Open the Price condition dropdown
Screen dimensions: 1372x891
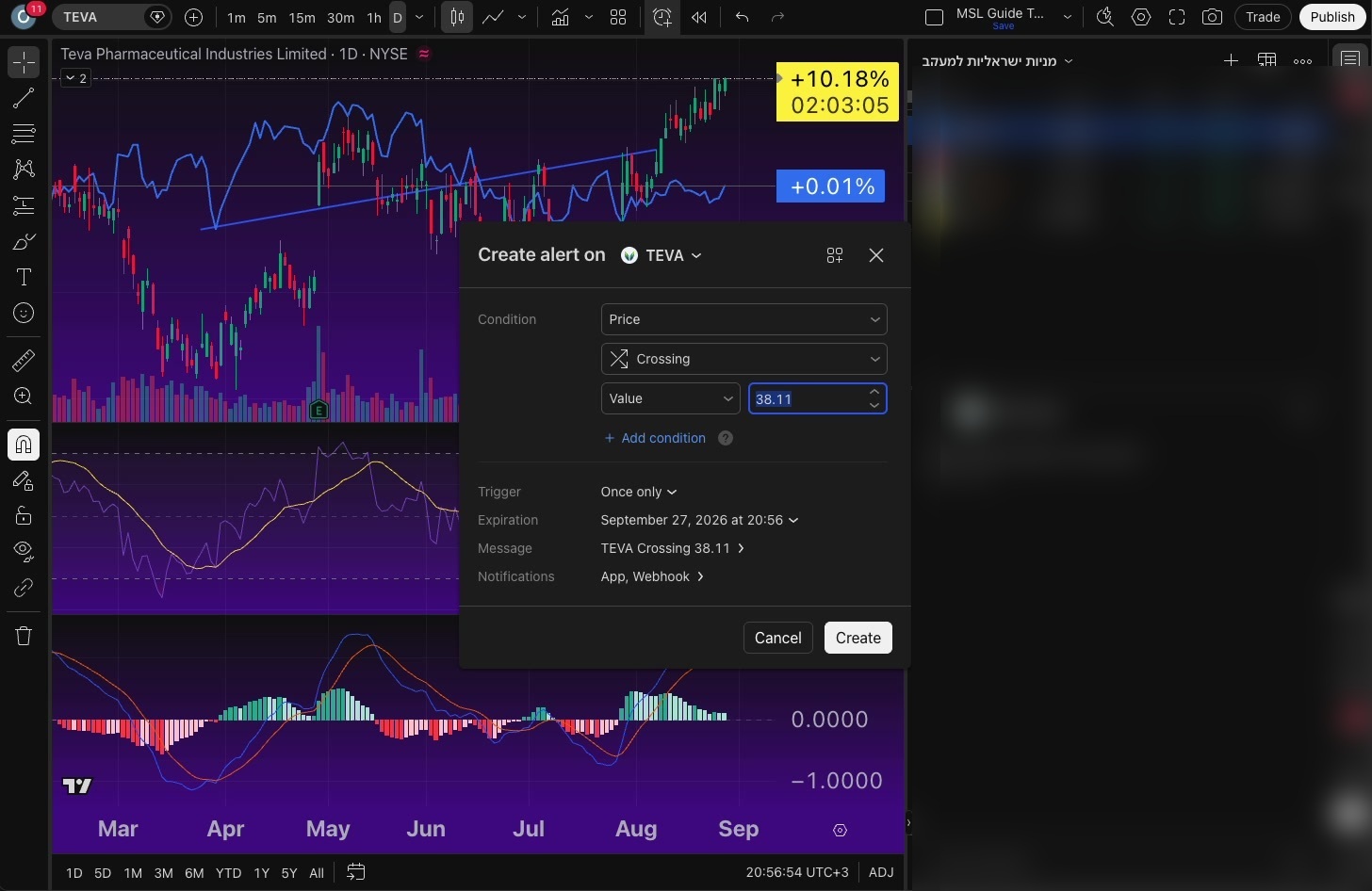click(743, 319)
